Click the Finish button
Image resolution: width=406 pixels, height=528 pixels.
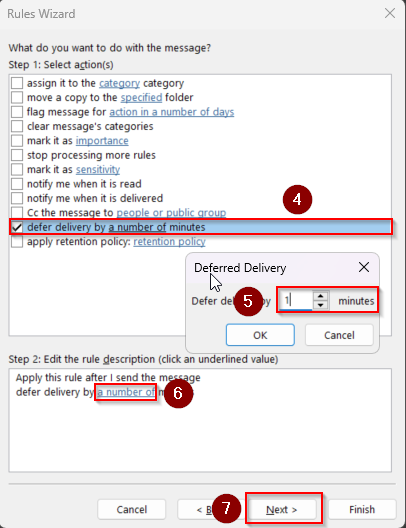(362, 509)
